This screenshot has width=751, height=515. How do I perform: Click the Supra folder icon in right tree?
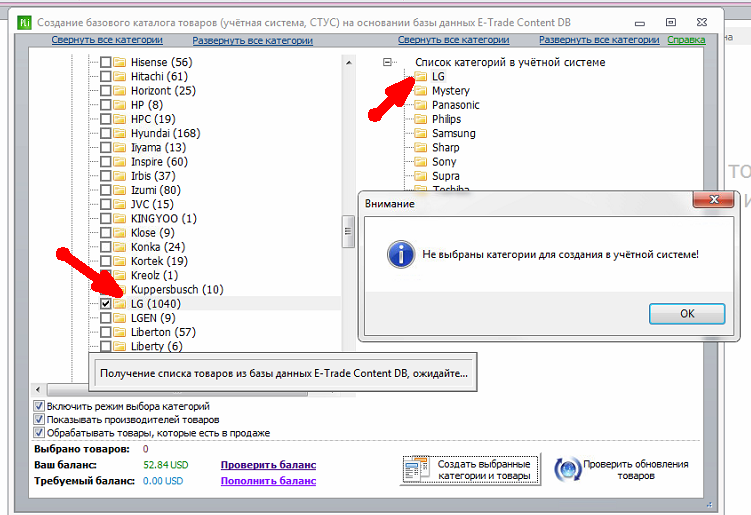coord(421,176)
